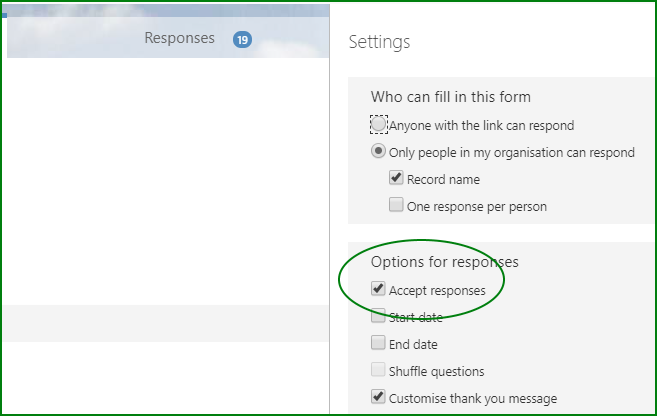This screenshot has height=416, width=657.
Task: Click the 'Accept responses' label text
Action: click(437, 291)
